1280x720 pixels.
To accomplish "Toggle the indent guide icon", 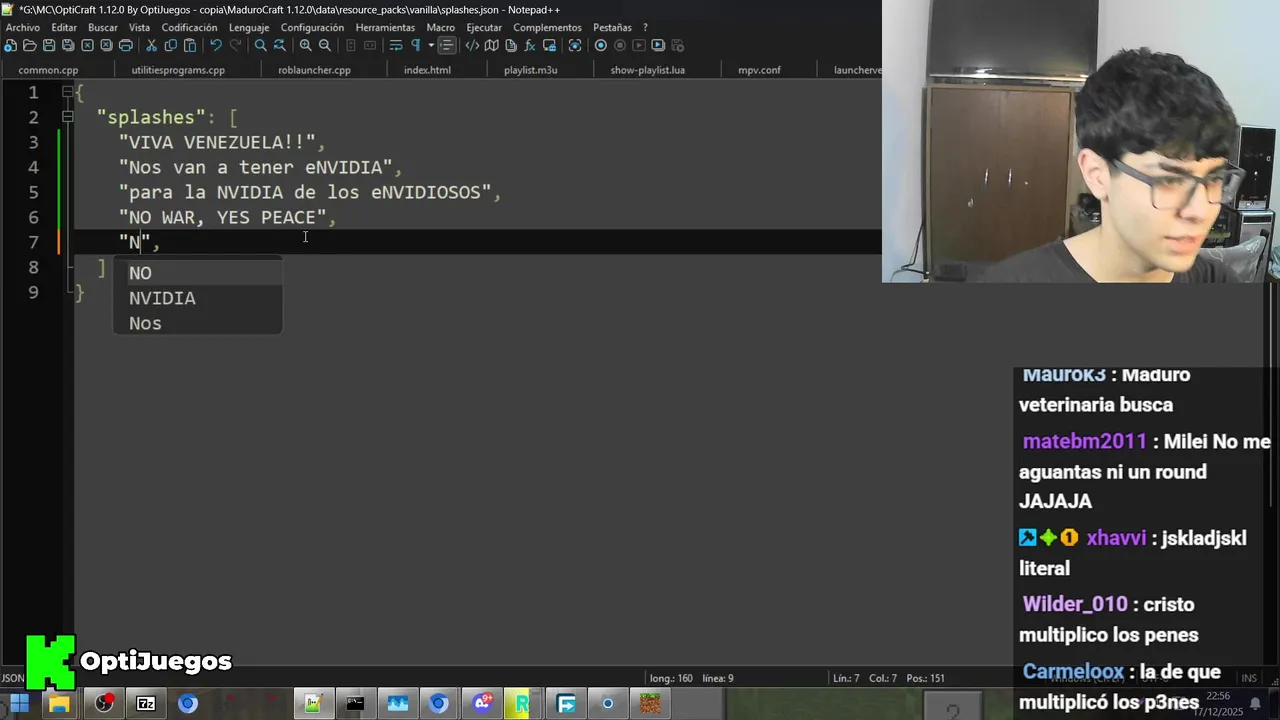I will (x=447, y=45).
